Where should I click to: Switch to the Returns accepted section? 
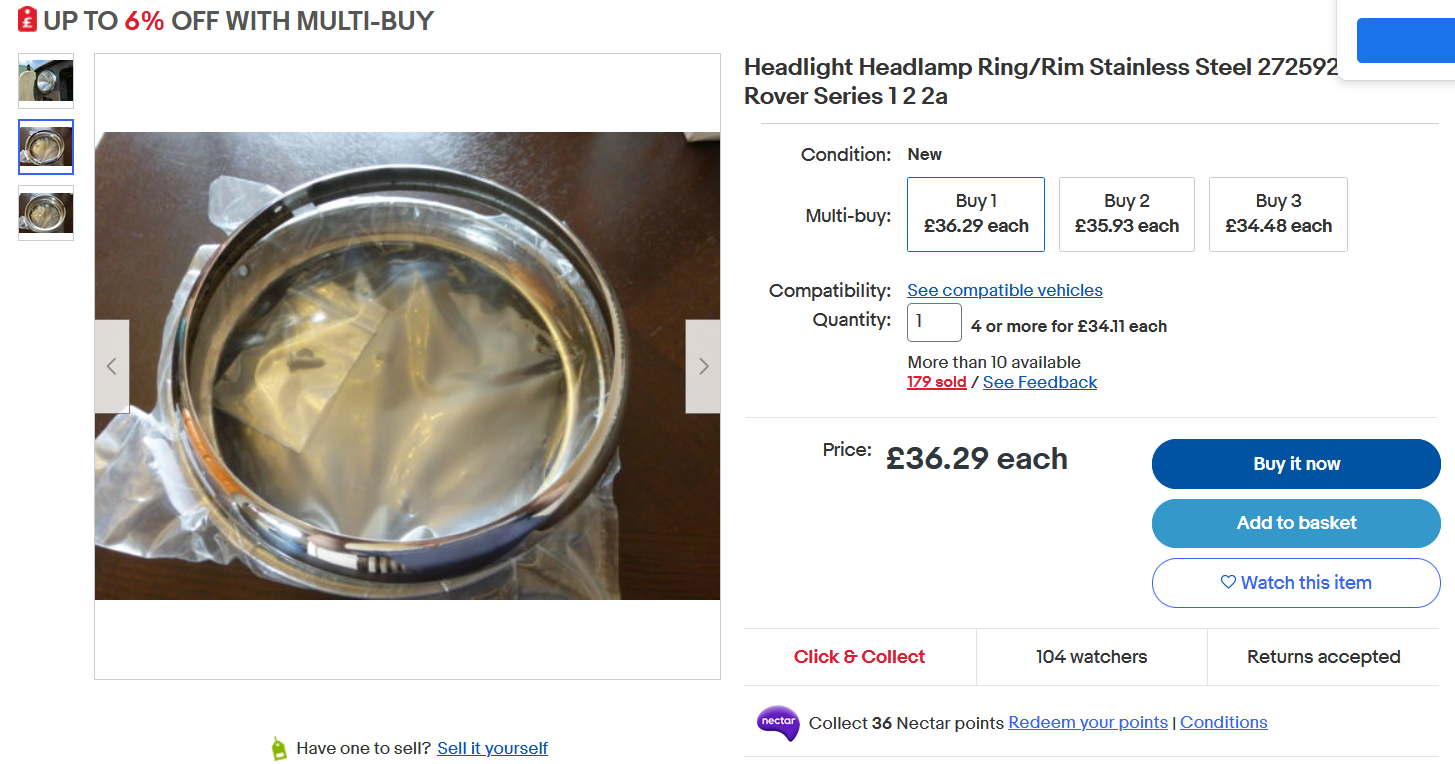(x=1323, y=656)
